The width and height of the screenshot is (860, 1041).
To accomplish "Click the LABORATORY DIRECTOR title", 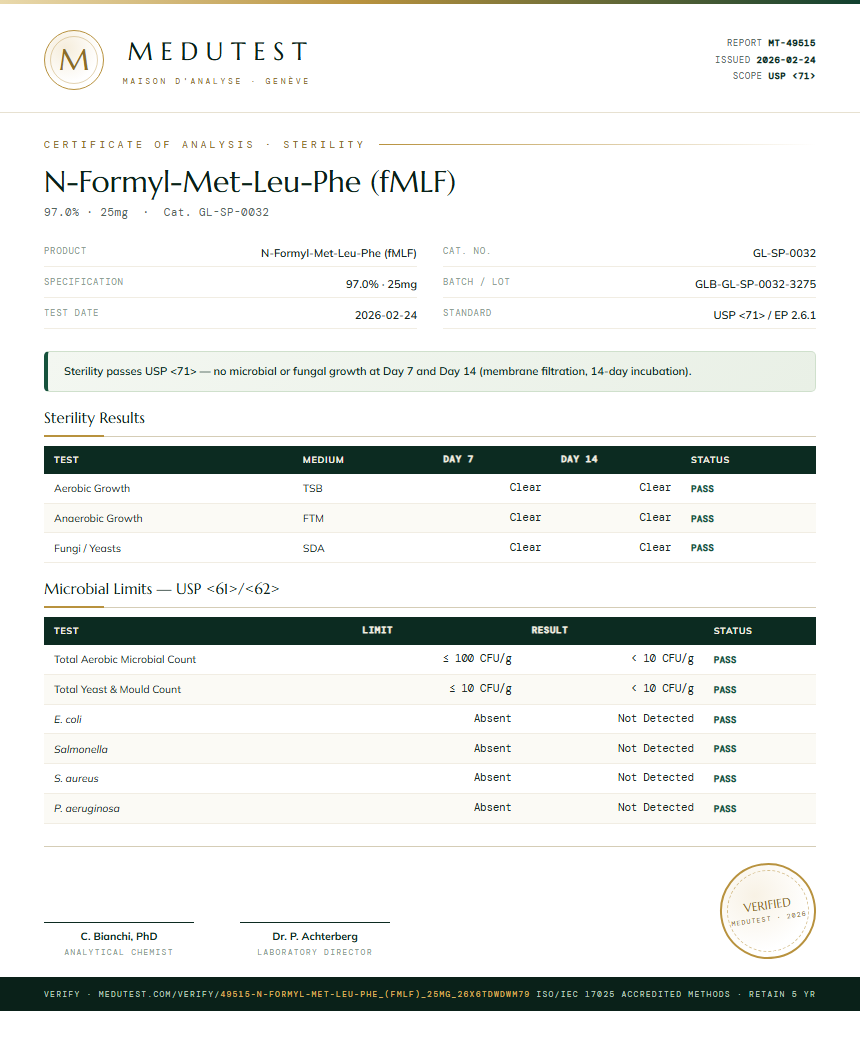I will [315, 953].
